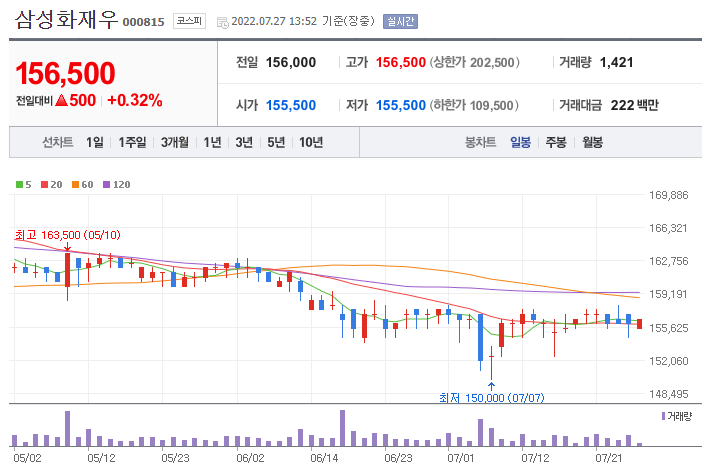Click the red 20-day moving average swatch
Screen dimensions: 702x469
pyautogui.click(x=44, y=184)
